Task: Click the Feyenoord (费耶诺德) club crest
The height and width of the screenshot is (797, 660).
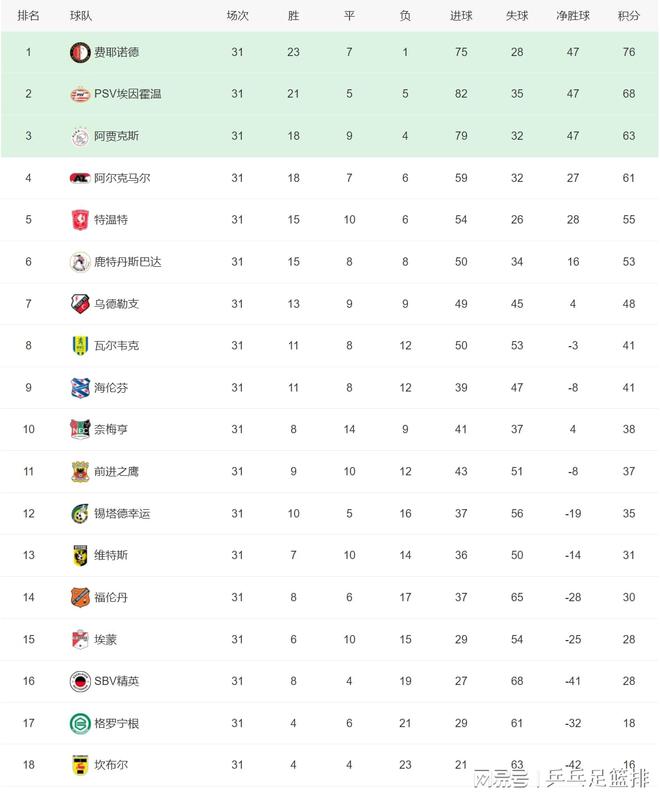Action: click(80, 52)
